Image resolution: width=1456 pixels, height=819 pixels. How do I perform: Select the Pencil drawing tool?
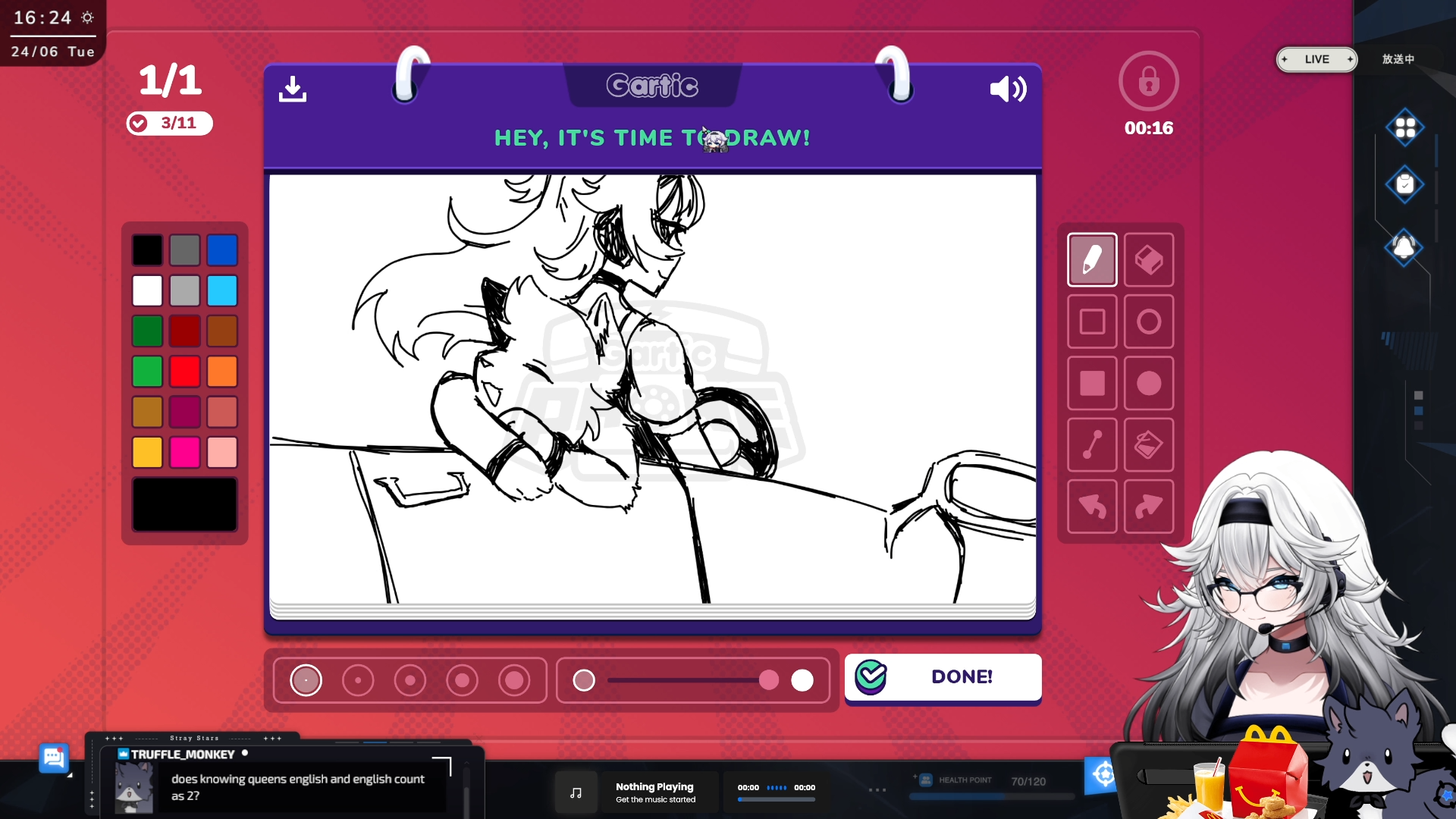point(1092,260)
